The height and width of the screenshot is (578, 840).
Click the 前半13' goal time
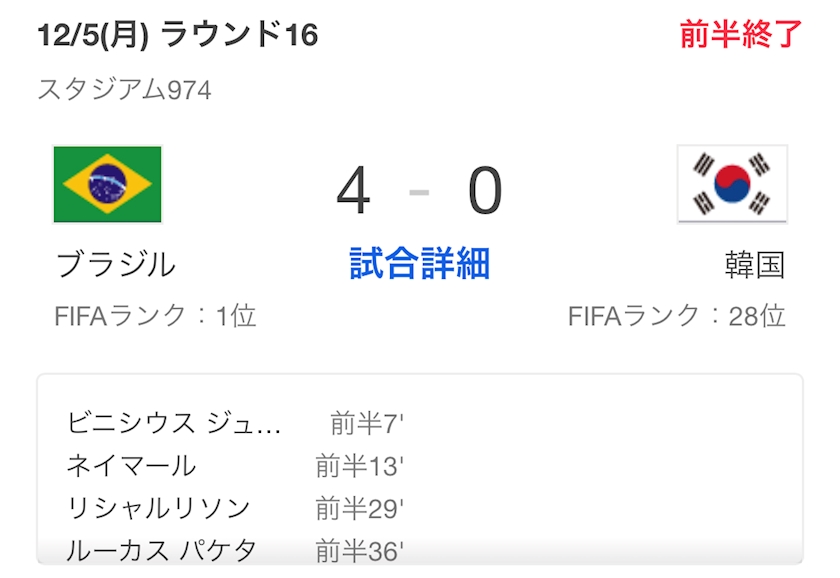point(359,466)
